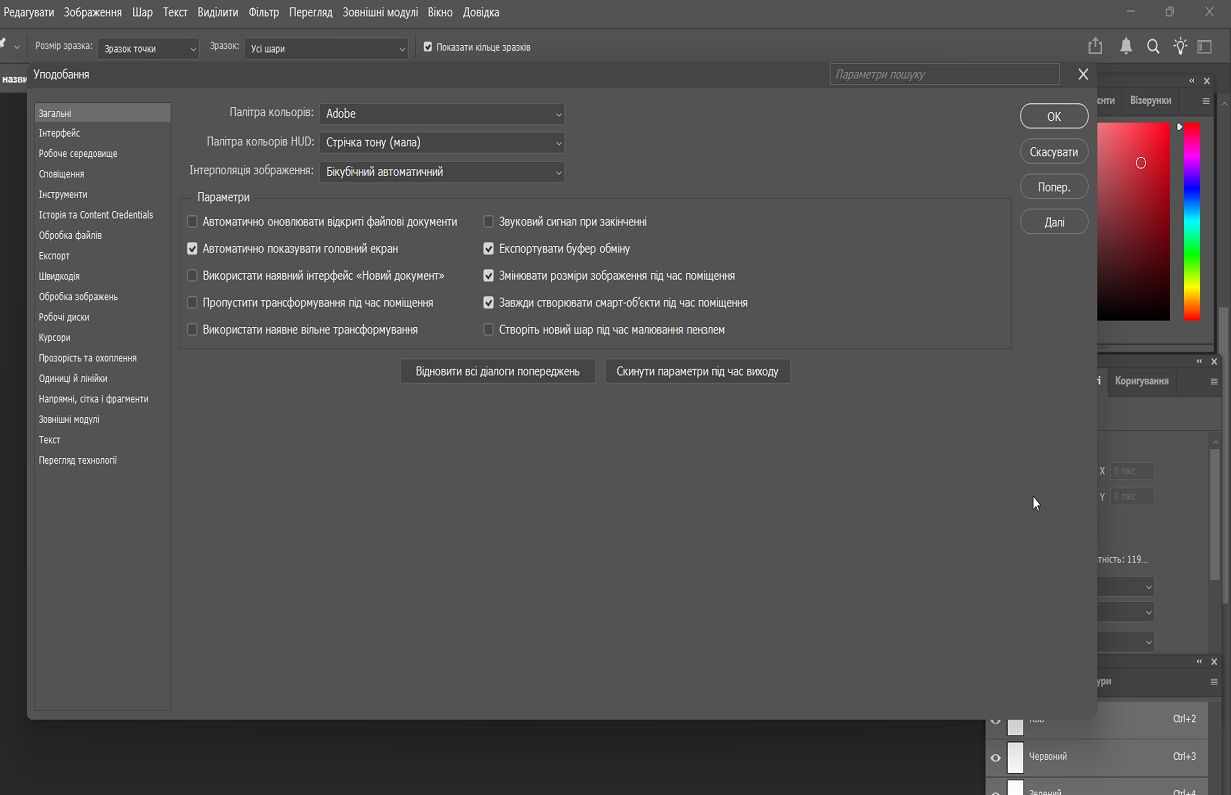Click the X position field
Image resolution: width=1231 pixels, height=795 pixels.
click(x=1132, y=471)
